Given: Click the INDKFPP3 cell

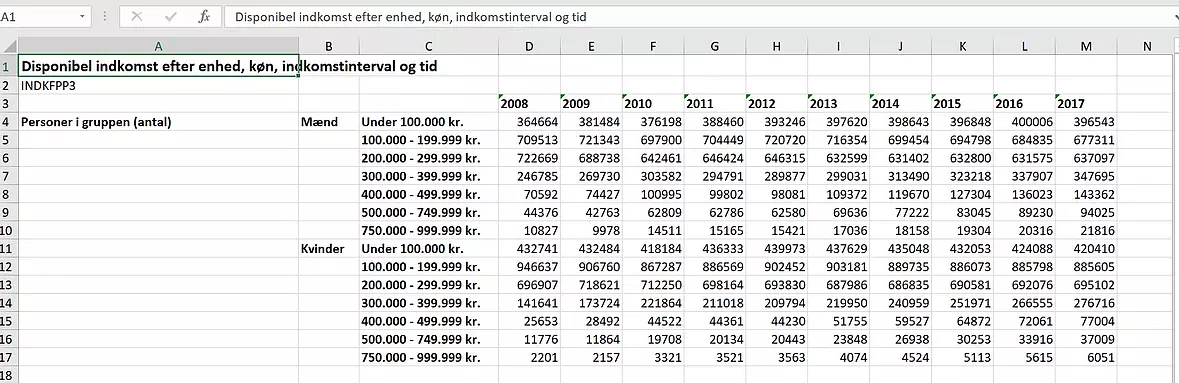Looking at the screenshot, I should pyautogui.click(x=159, y=86).
